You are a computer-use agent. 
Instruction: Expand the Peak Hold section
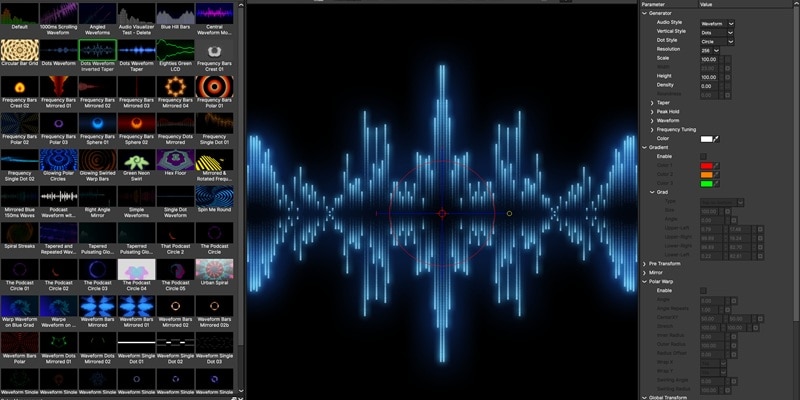652,112
